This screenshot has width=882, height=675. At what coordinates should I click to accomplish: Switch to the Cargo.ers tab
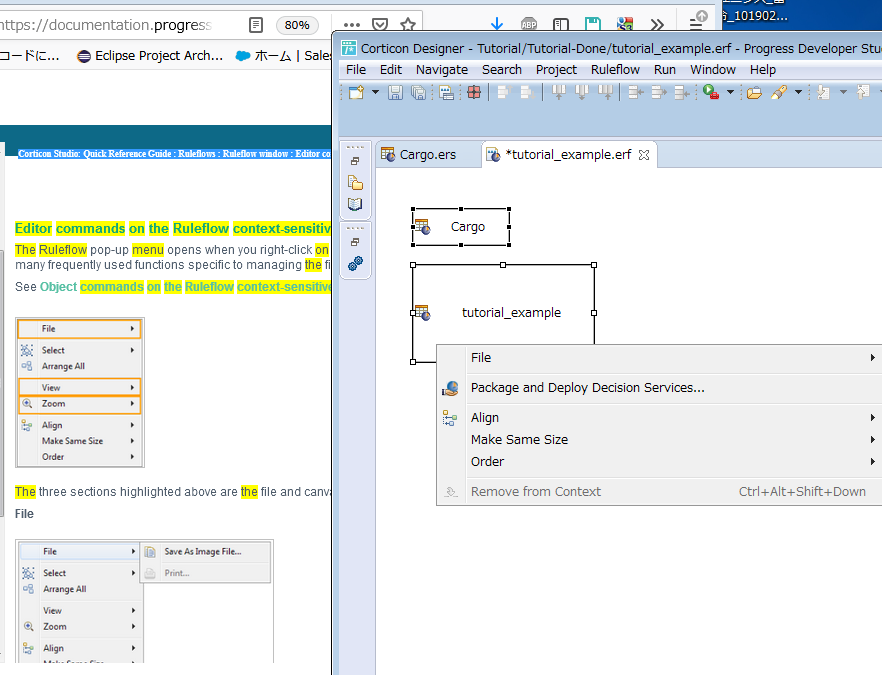(x=428, y=155)
